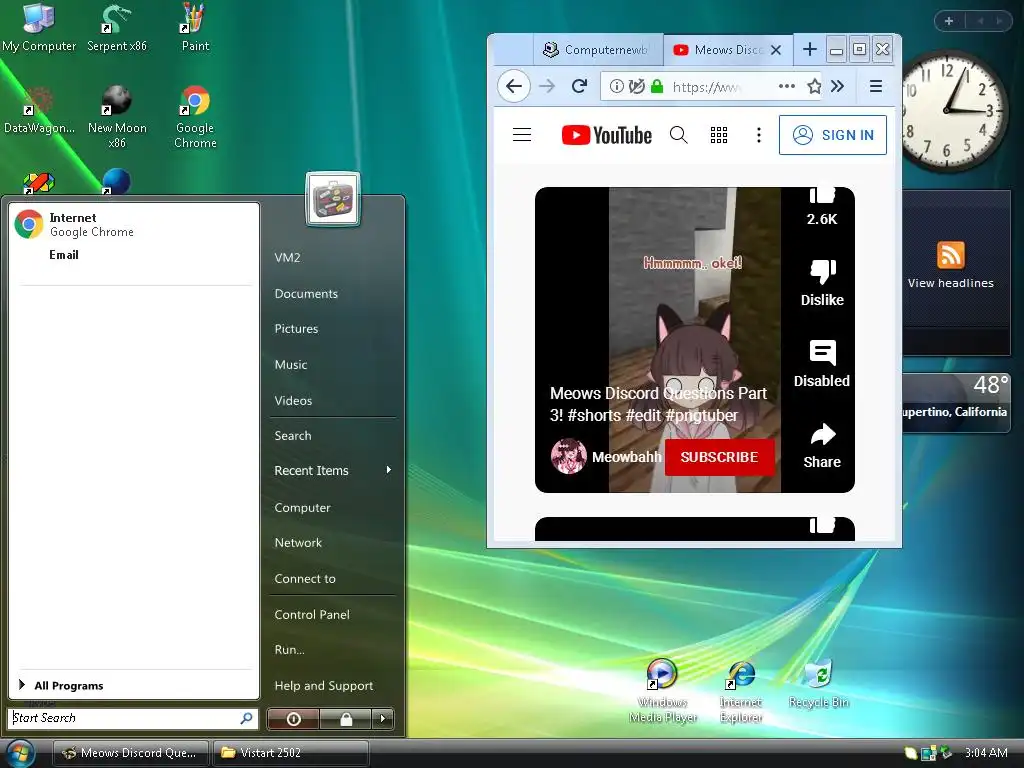Click the green padlock security icon
Viewport: 1024px width, 768px height.
pos(657,86)
